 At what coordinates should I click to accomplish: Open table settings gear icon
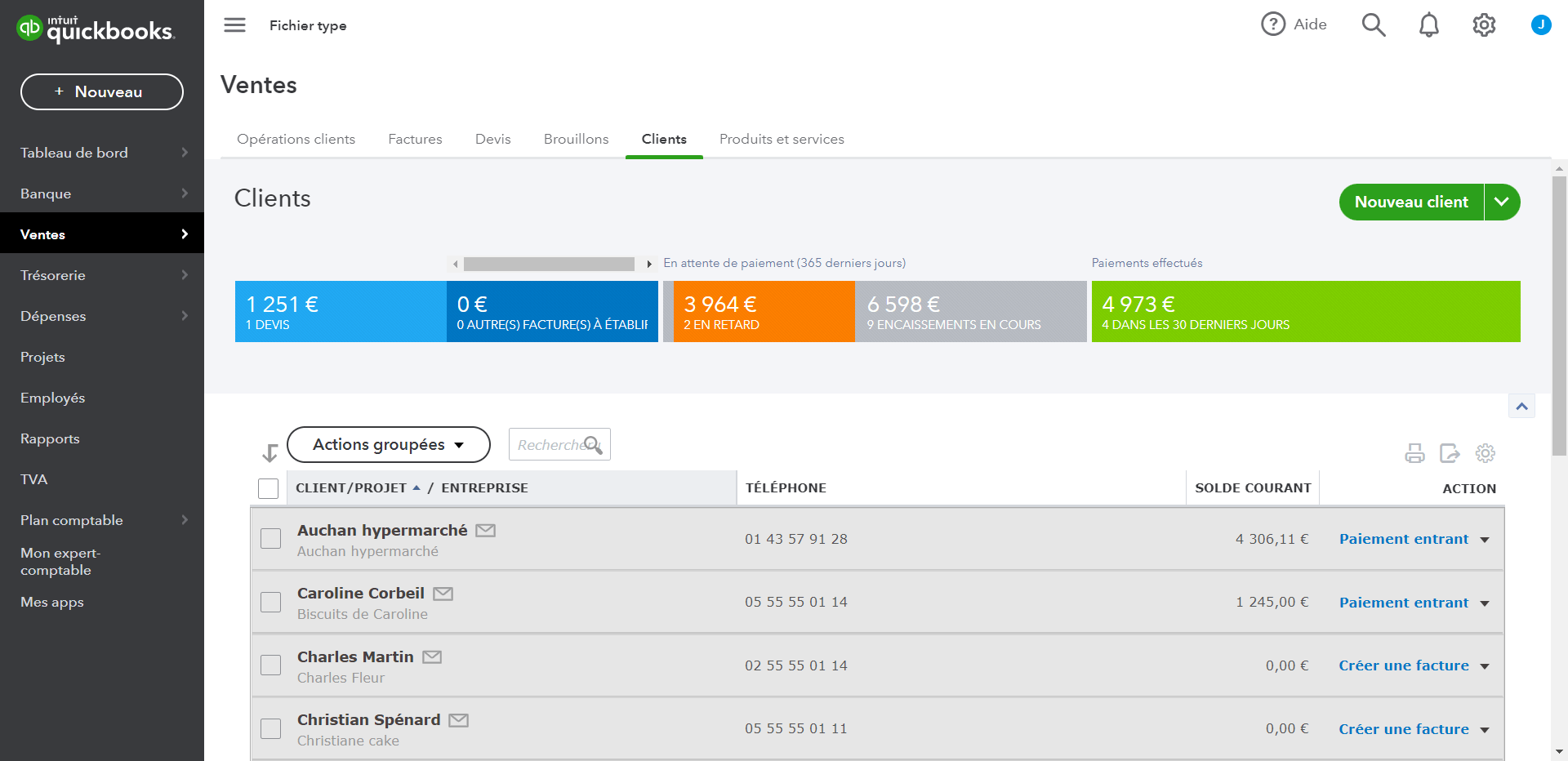click(1485, 453)
